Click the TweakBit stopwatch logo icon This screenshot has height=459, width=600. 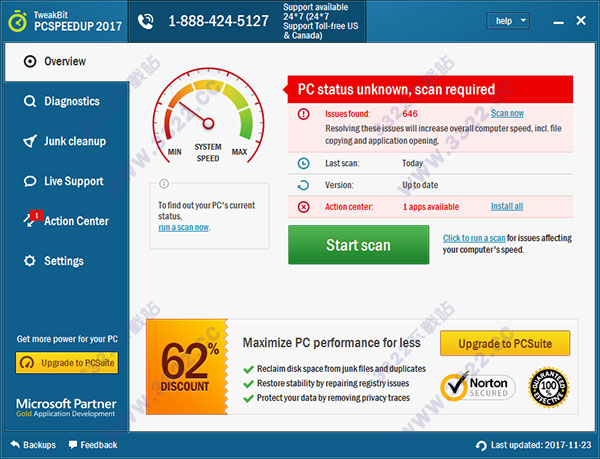(17, 21)
